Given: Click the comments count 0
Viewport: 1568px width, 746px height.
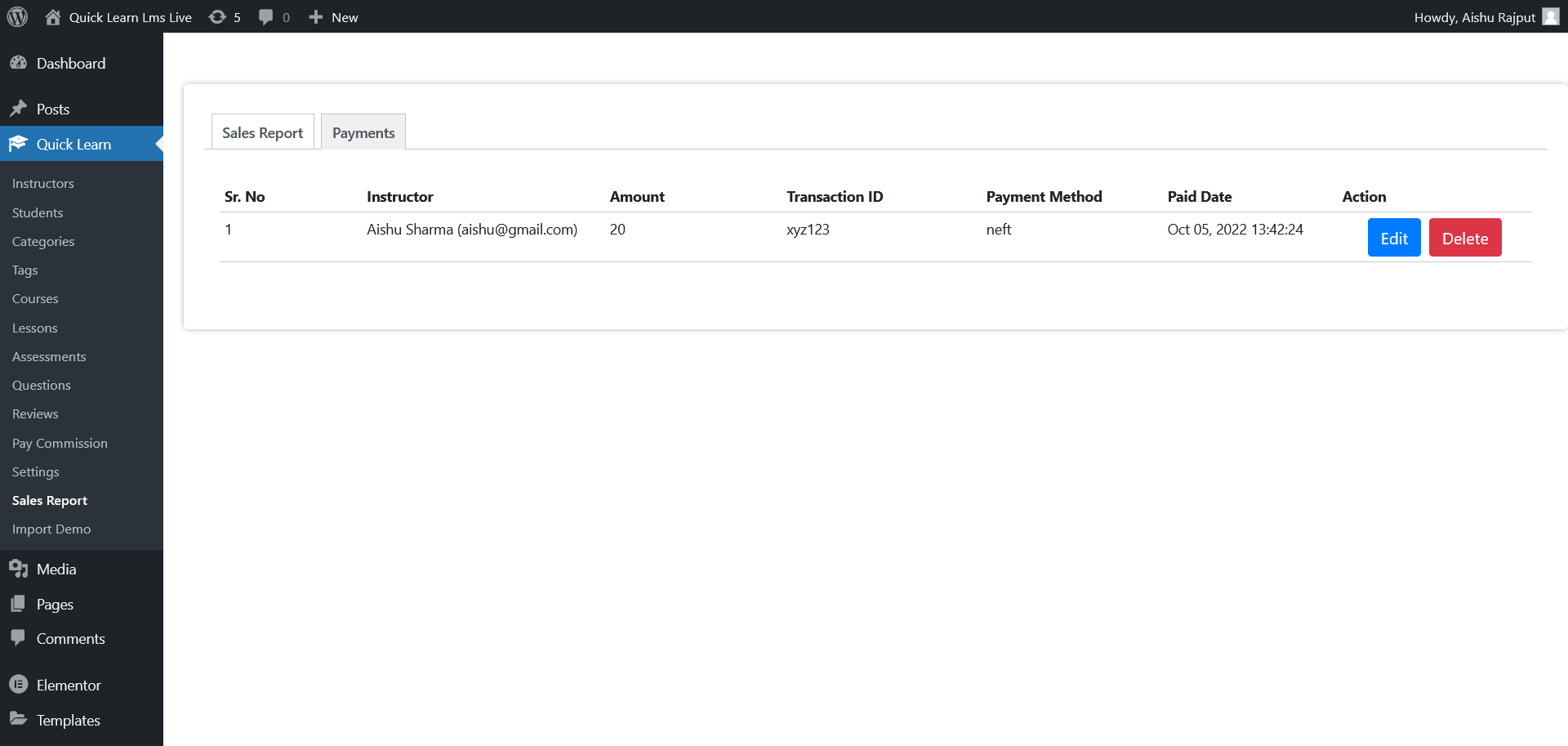Looking at the screenshot, I should click(x=286, y=17).
